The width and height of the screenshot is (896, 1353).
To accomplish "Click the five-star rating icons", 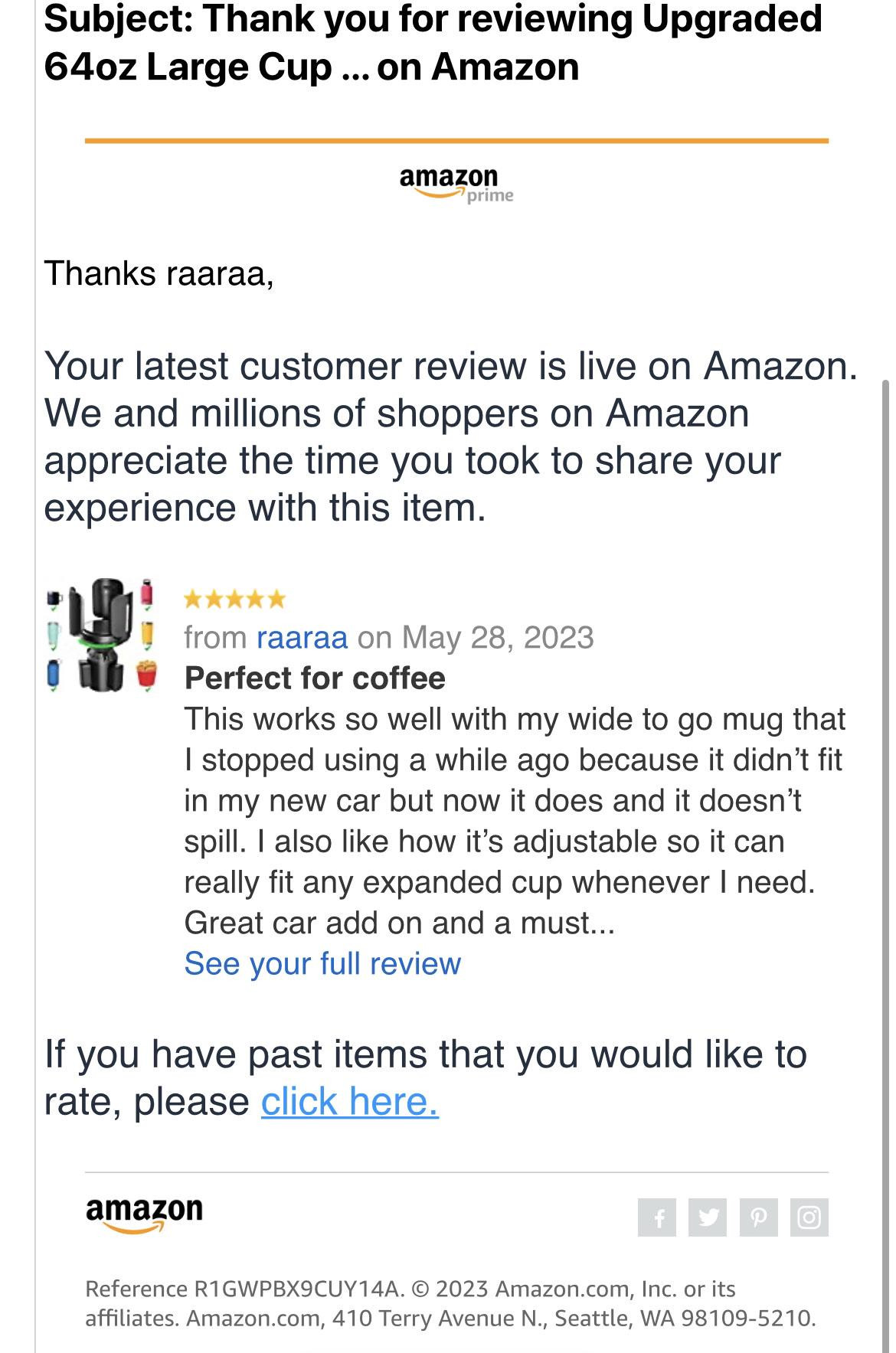I will coord(234,599).
